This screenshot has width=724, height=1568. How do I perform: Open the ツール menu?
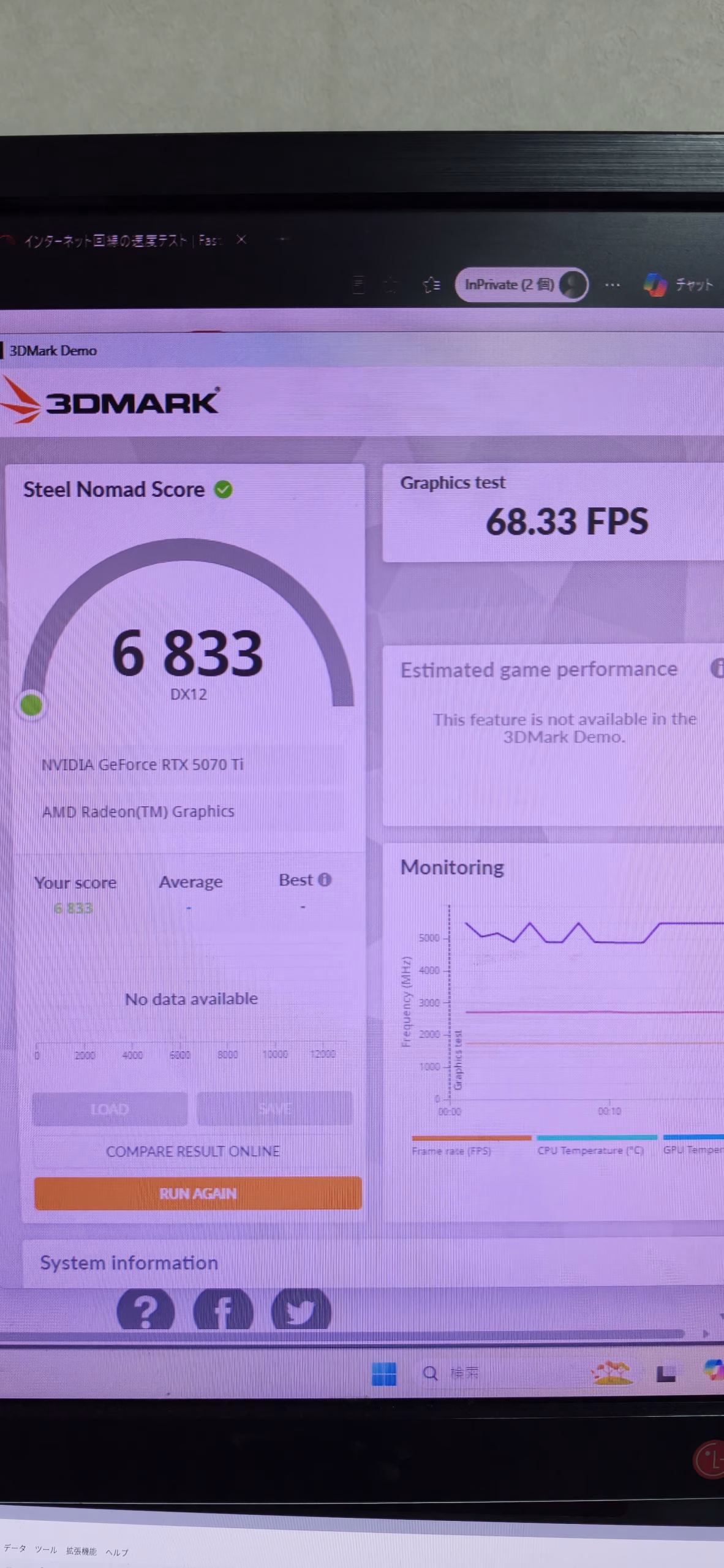pyautogui.click(x=46, y=1550)
